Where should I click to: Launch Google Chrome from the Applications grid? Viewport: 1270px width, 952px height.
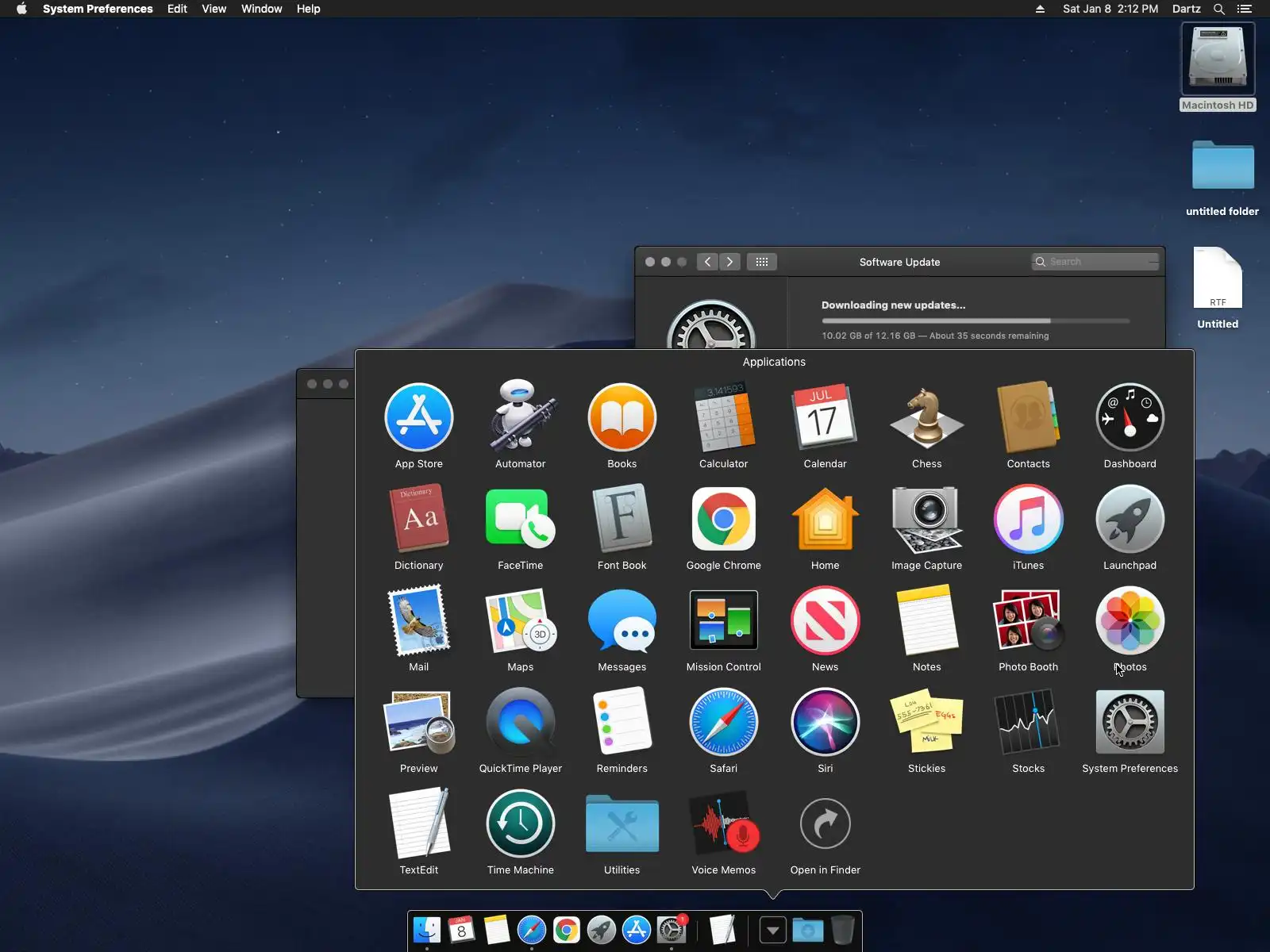click(x=724, y=520)
